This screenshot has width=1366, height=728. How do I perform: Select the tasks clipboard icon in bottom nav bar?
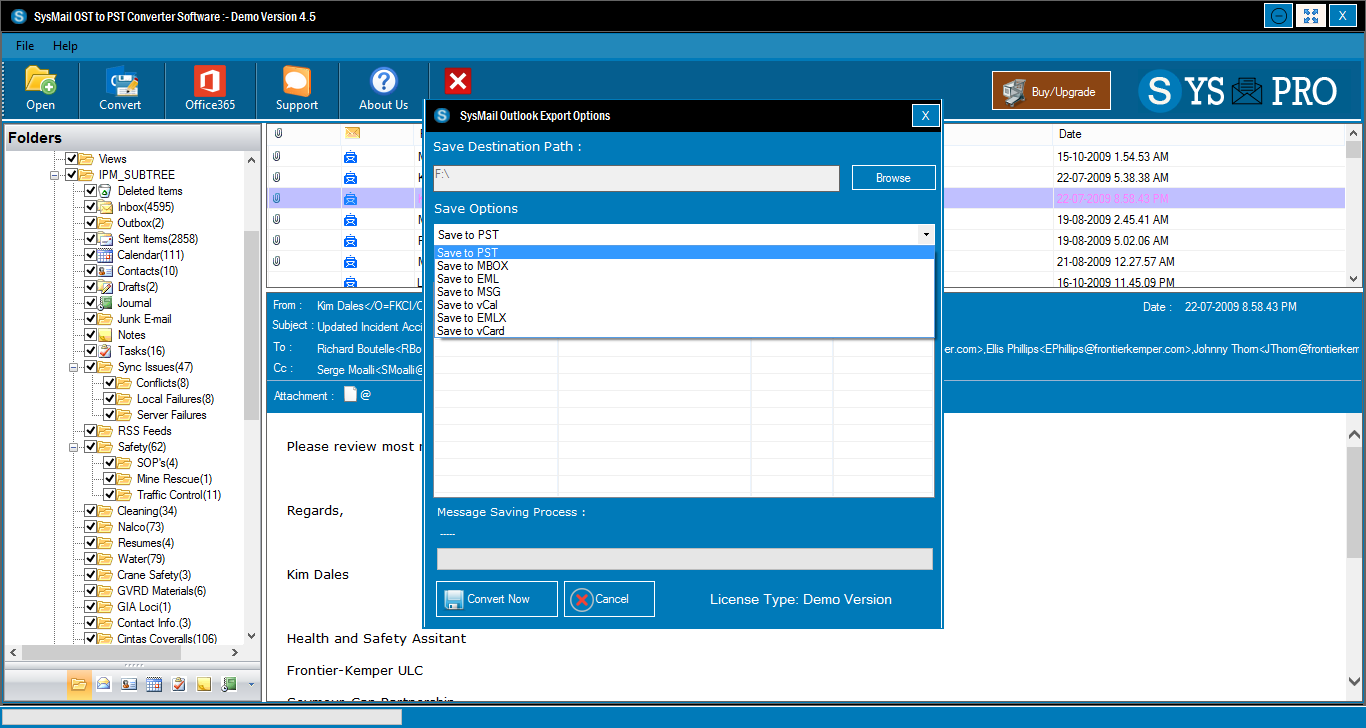click(x=178, y=684)
